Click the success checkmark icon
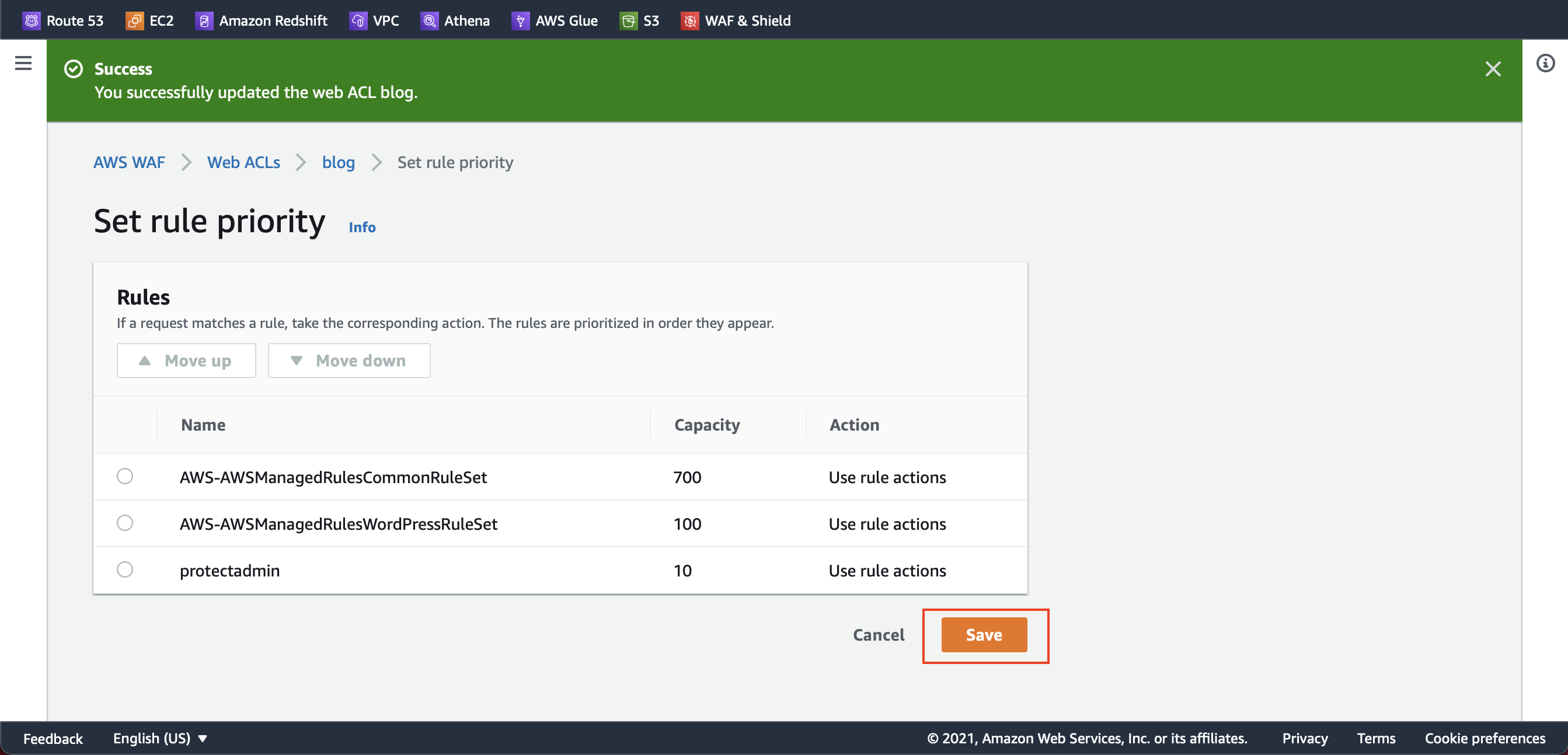 (74, 69)
